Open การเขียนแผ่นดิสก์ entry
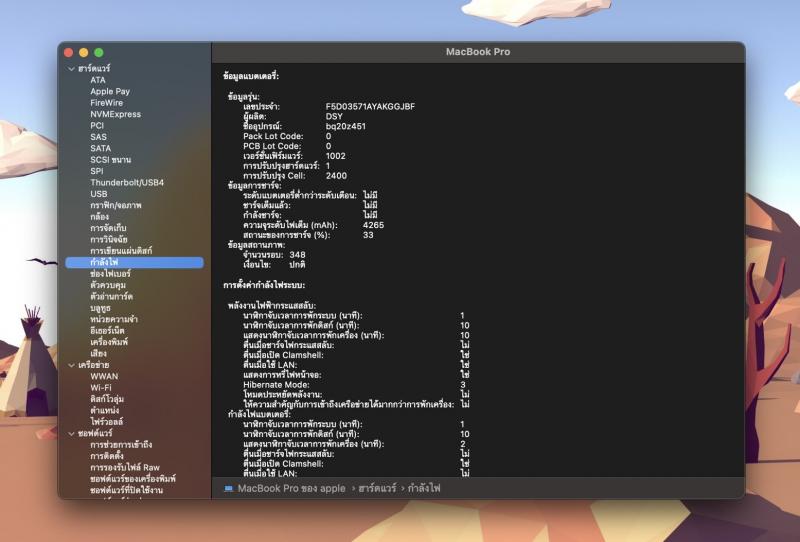 121,251
